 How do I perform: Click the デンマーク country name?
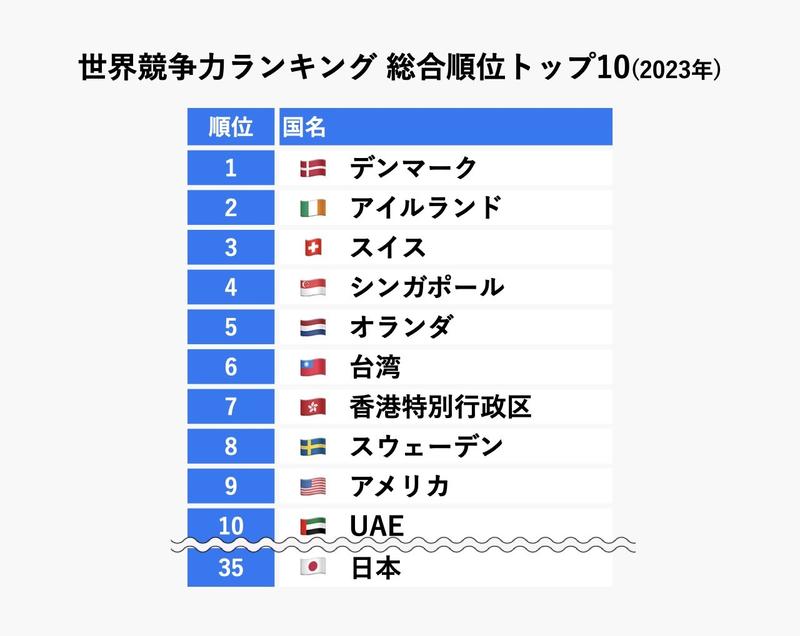click(413, 168)
